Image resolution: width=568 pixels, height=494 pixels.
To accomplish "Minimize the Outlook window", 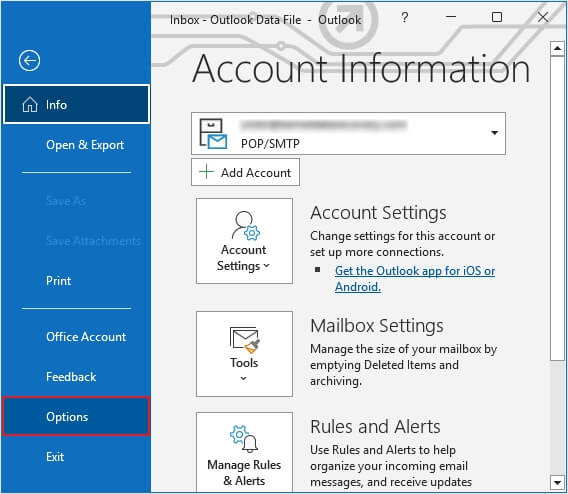I will click(451, 17).
